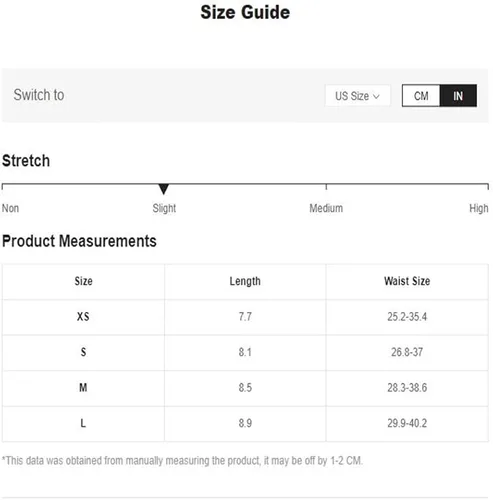The height and width of the screenshot is (500, 493).
Task: Click the 25.2-35.4 waist value
Action: click(x=407, y=317)
